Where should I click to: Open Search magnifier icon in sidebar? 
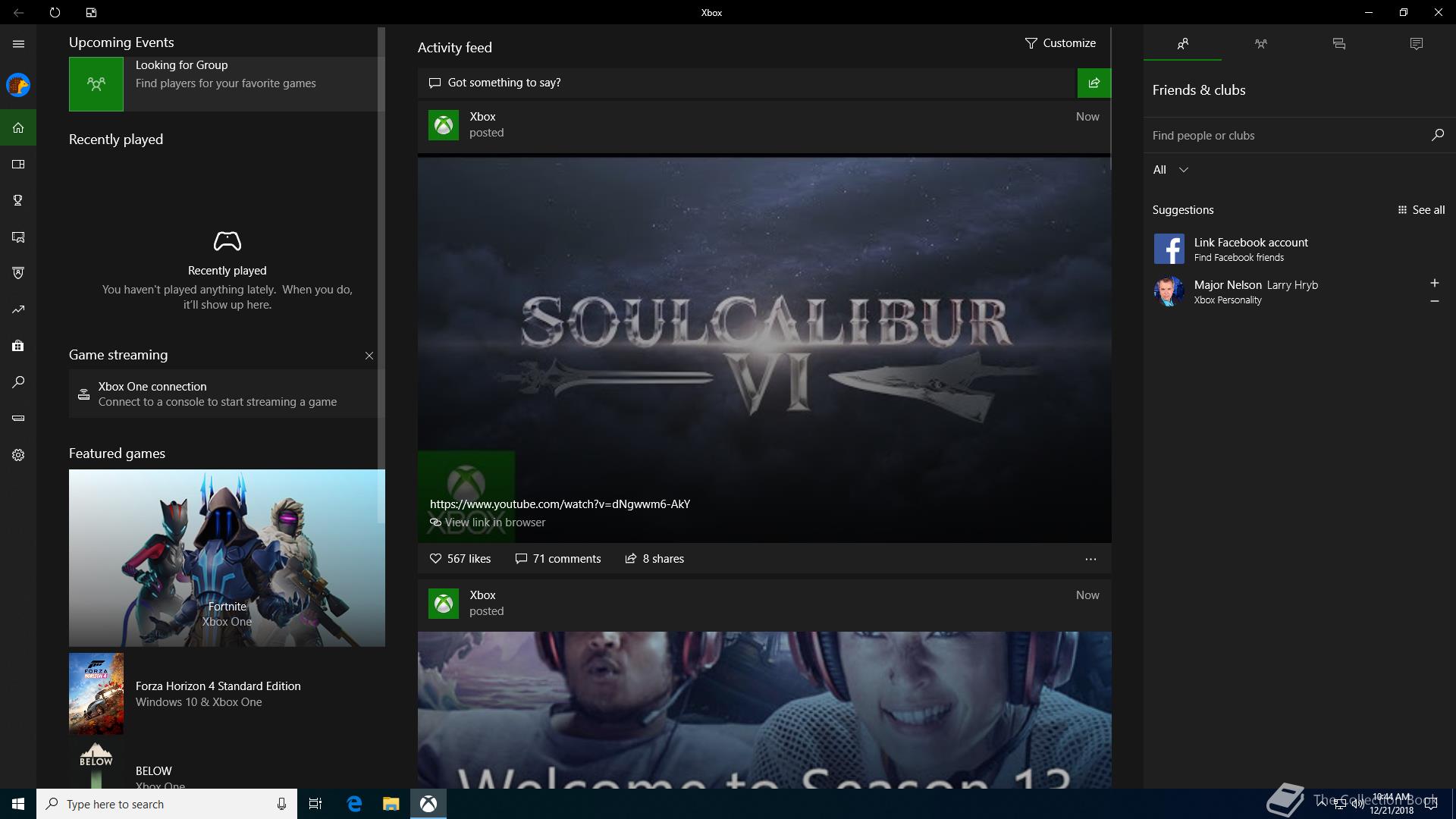tap(18, 382)
